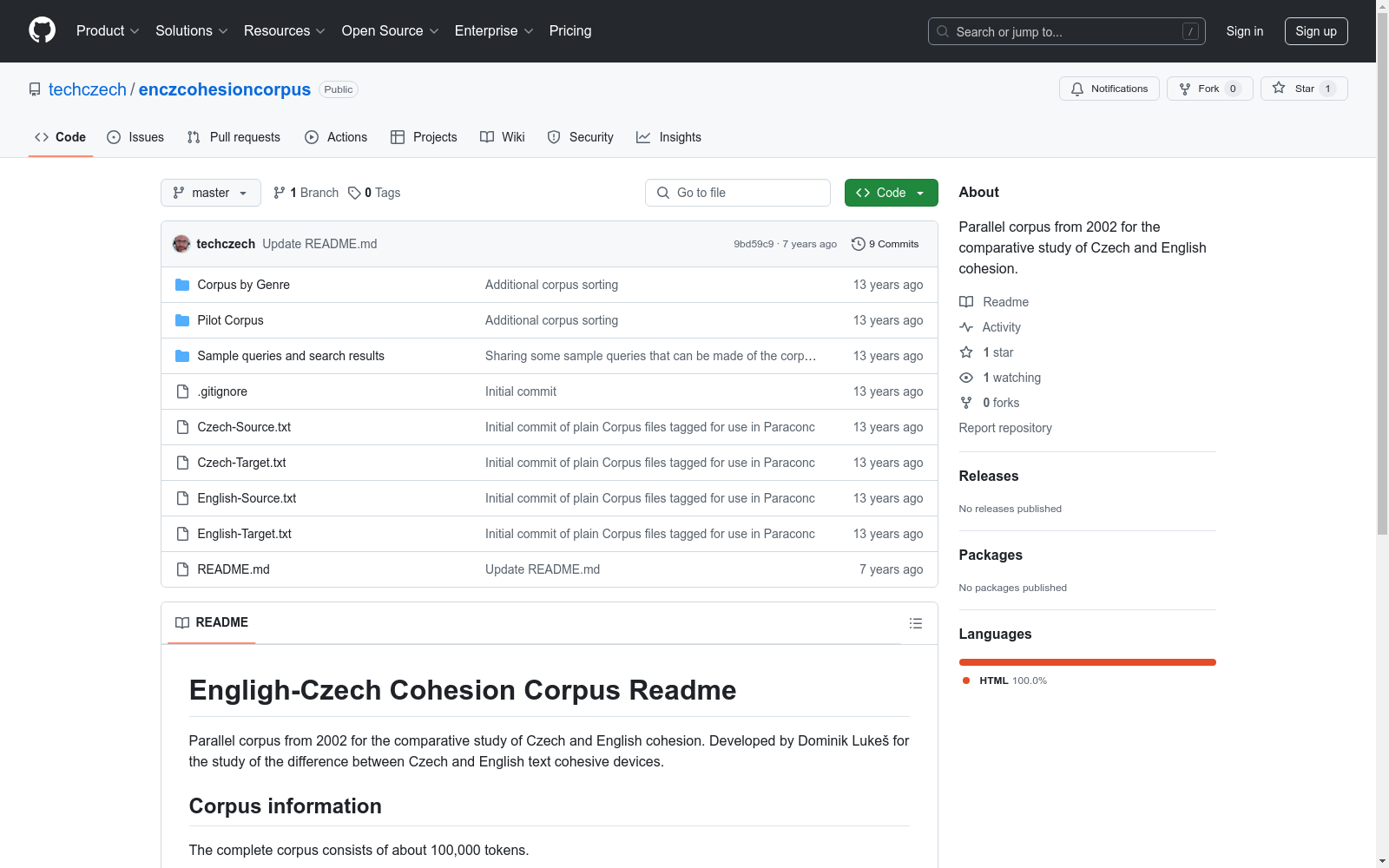Viewport: 1389px width, 868px height.
Task: Open the Corpus by Genre folder
Action: pos(244,285)
